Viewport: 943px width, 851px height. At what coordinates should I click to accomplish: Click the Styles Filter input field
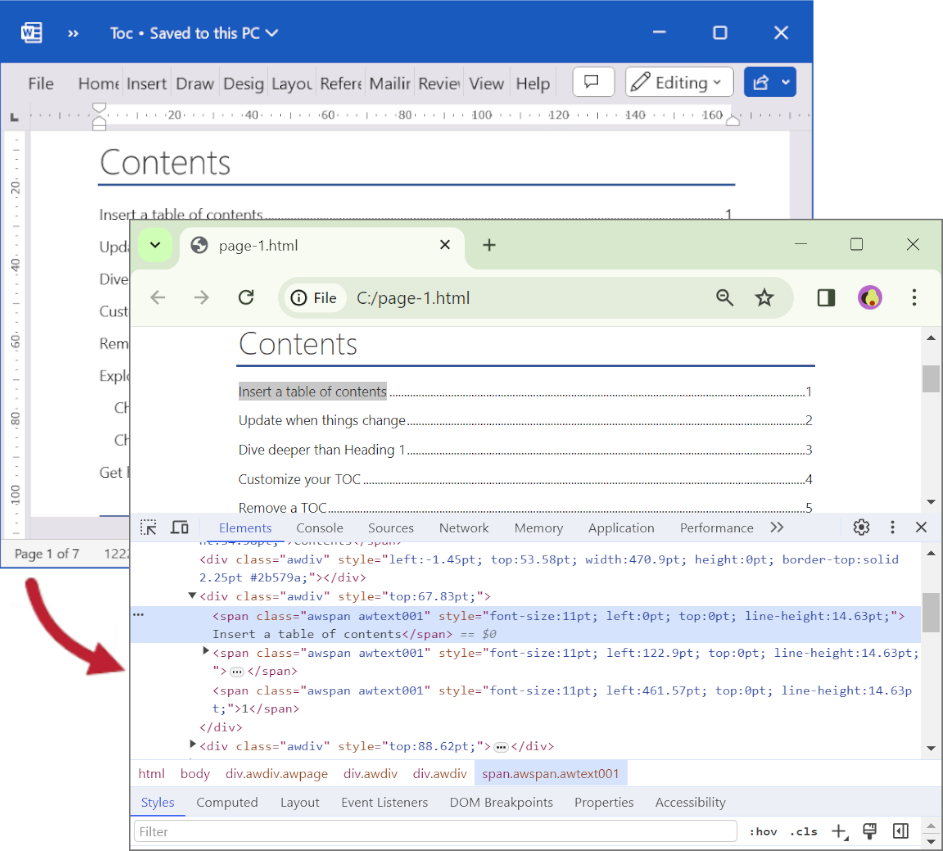click(x=435, y=831)
